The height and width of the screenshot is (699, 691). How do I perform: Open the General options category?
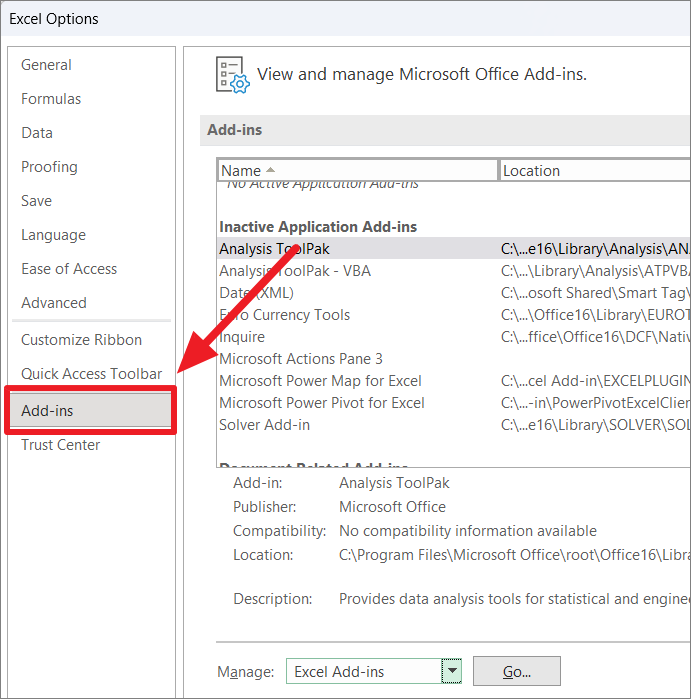pos(46,65)
